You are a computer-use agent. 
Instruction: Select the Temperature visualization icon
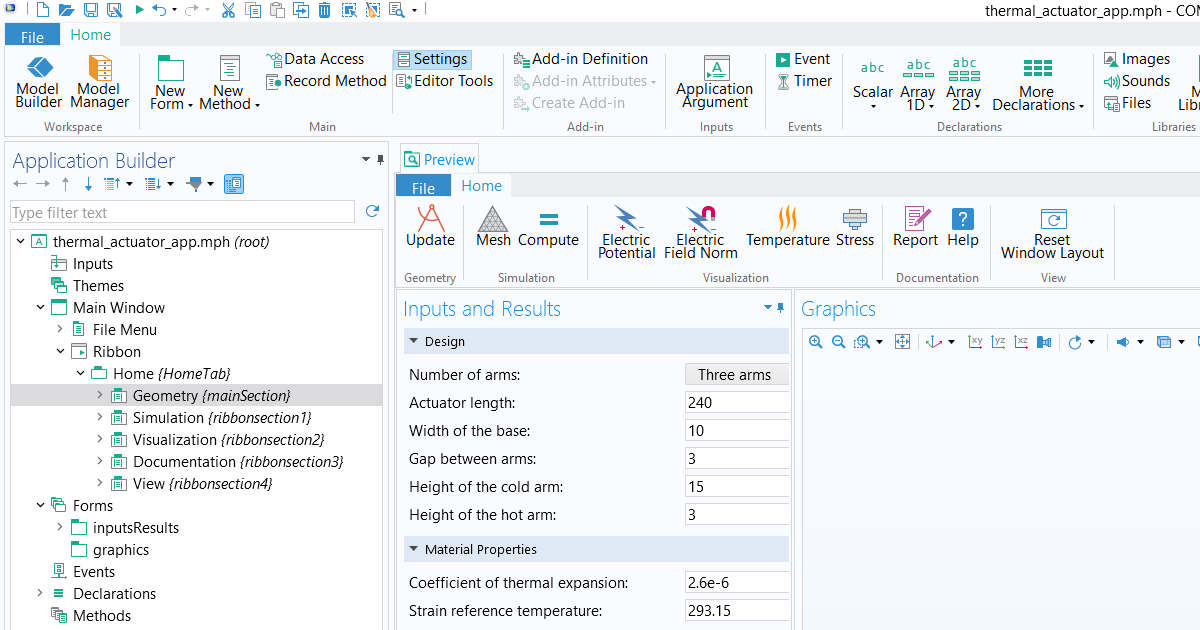[x=788, y=230]
